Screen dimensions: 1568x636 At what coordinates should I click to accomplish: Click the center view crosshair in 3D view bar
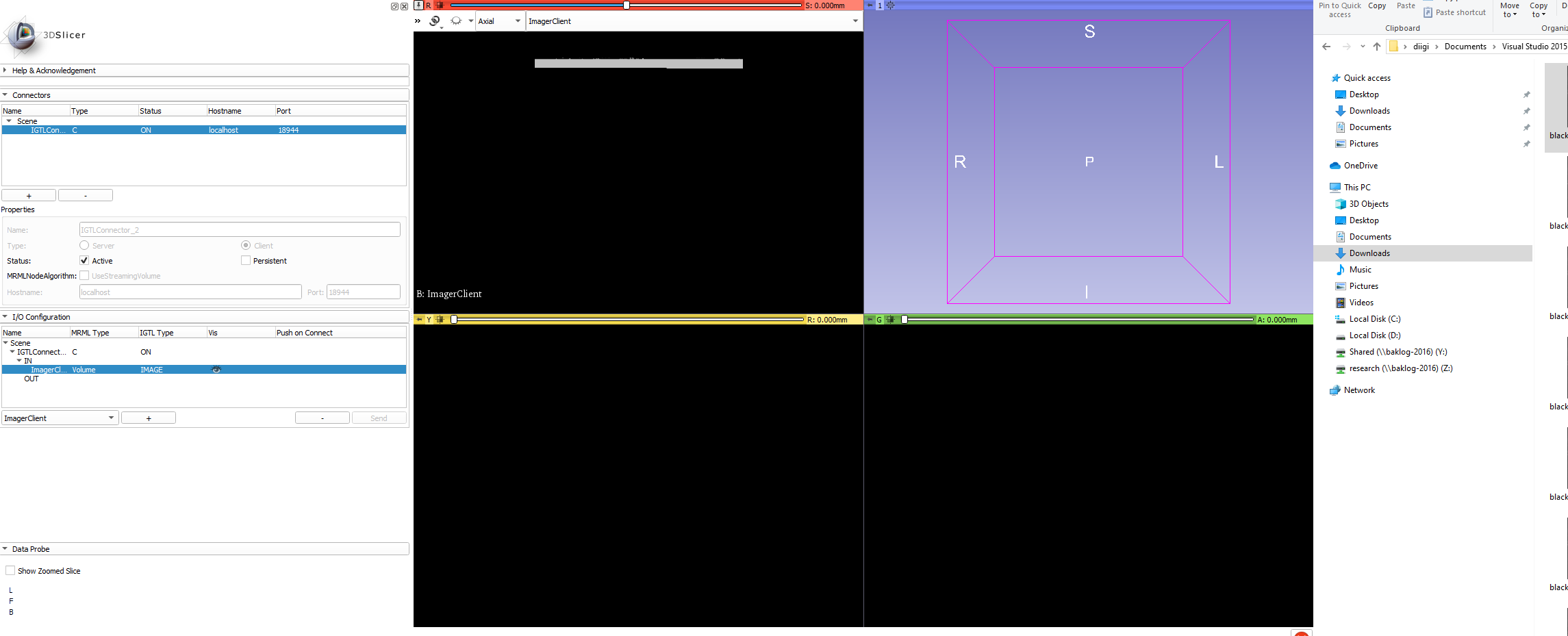pos(890,5)
